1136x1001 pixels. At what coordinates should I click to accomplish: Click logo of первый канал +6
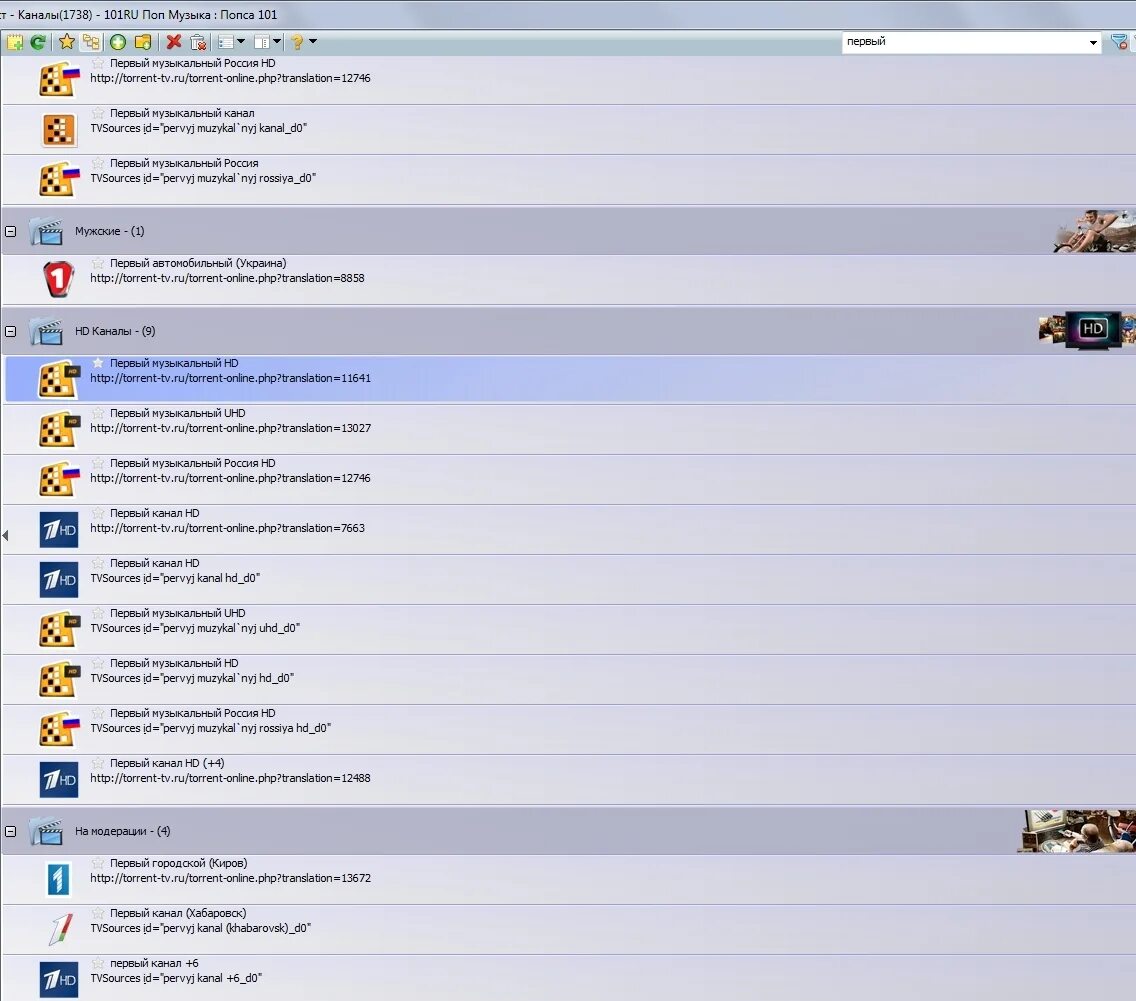(59, 979)
